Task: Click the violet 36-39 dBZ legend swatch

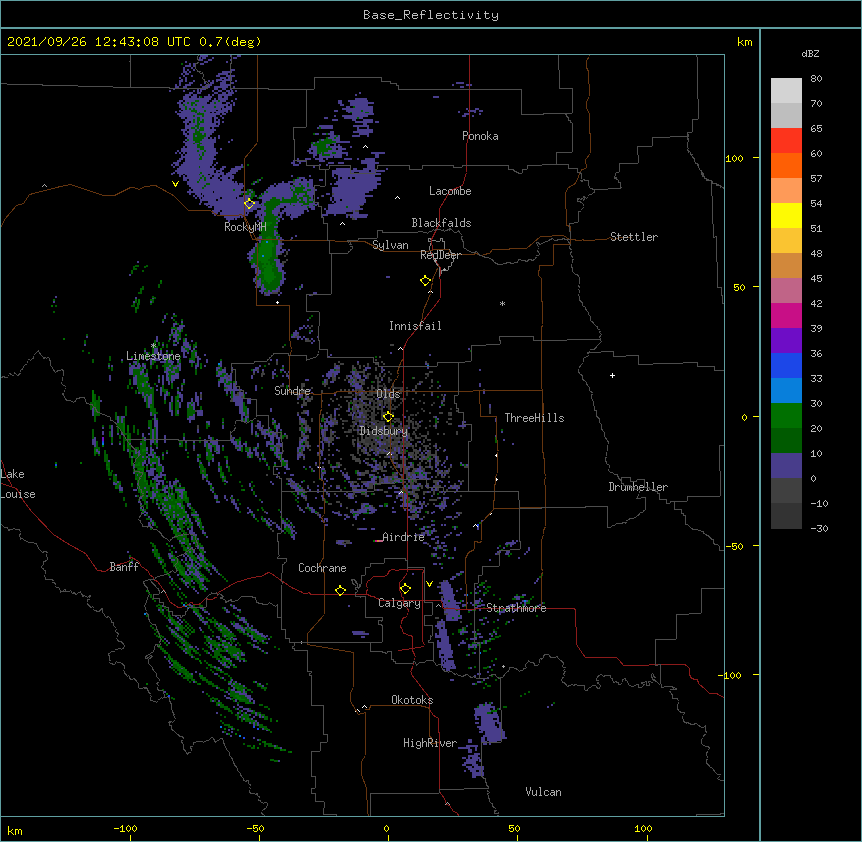Action: pos(786,341)
